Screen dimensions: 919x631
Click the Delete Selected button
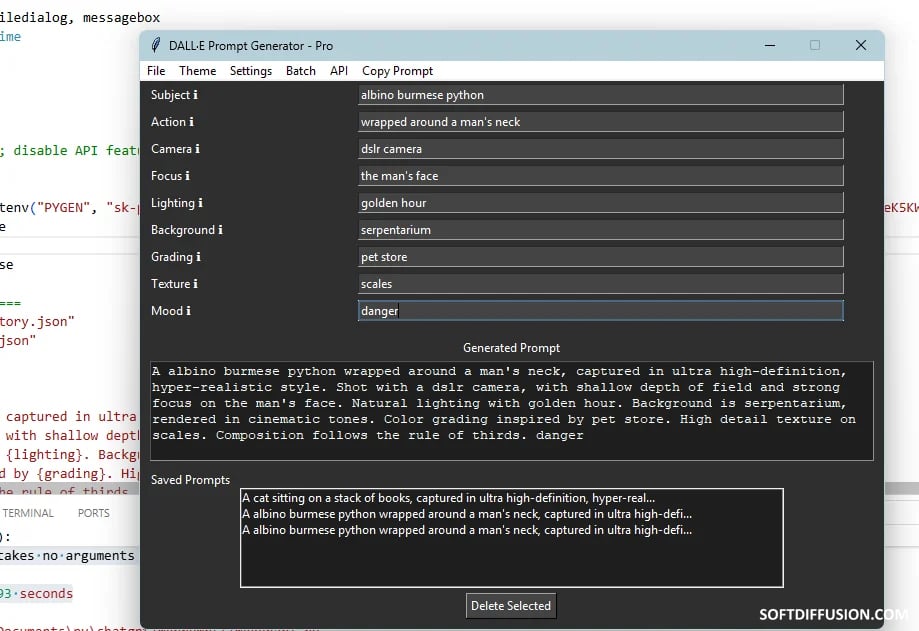[x=511, y=606]
